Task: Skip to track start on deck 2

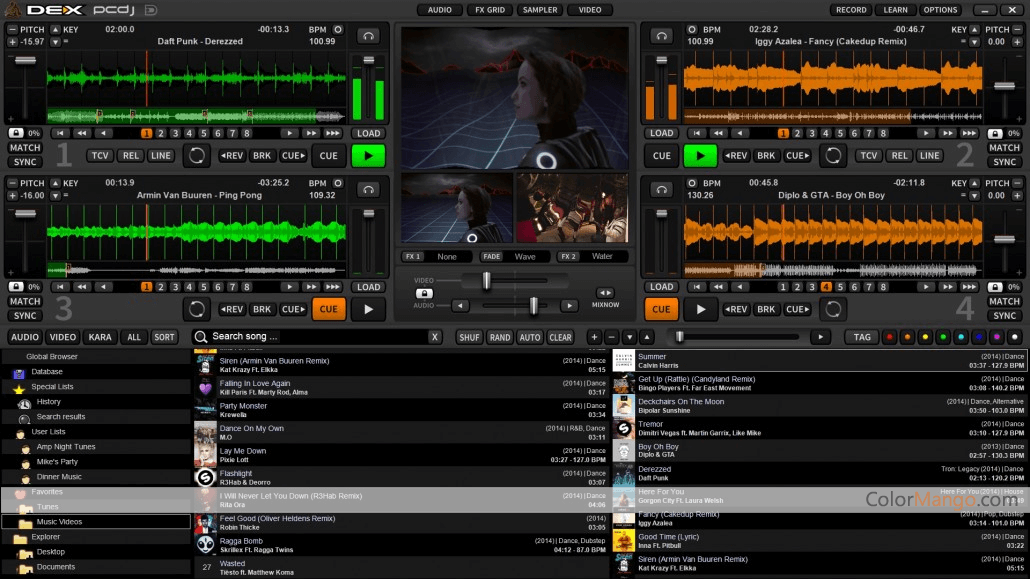Action: click(696, 133)
